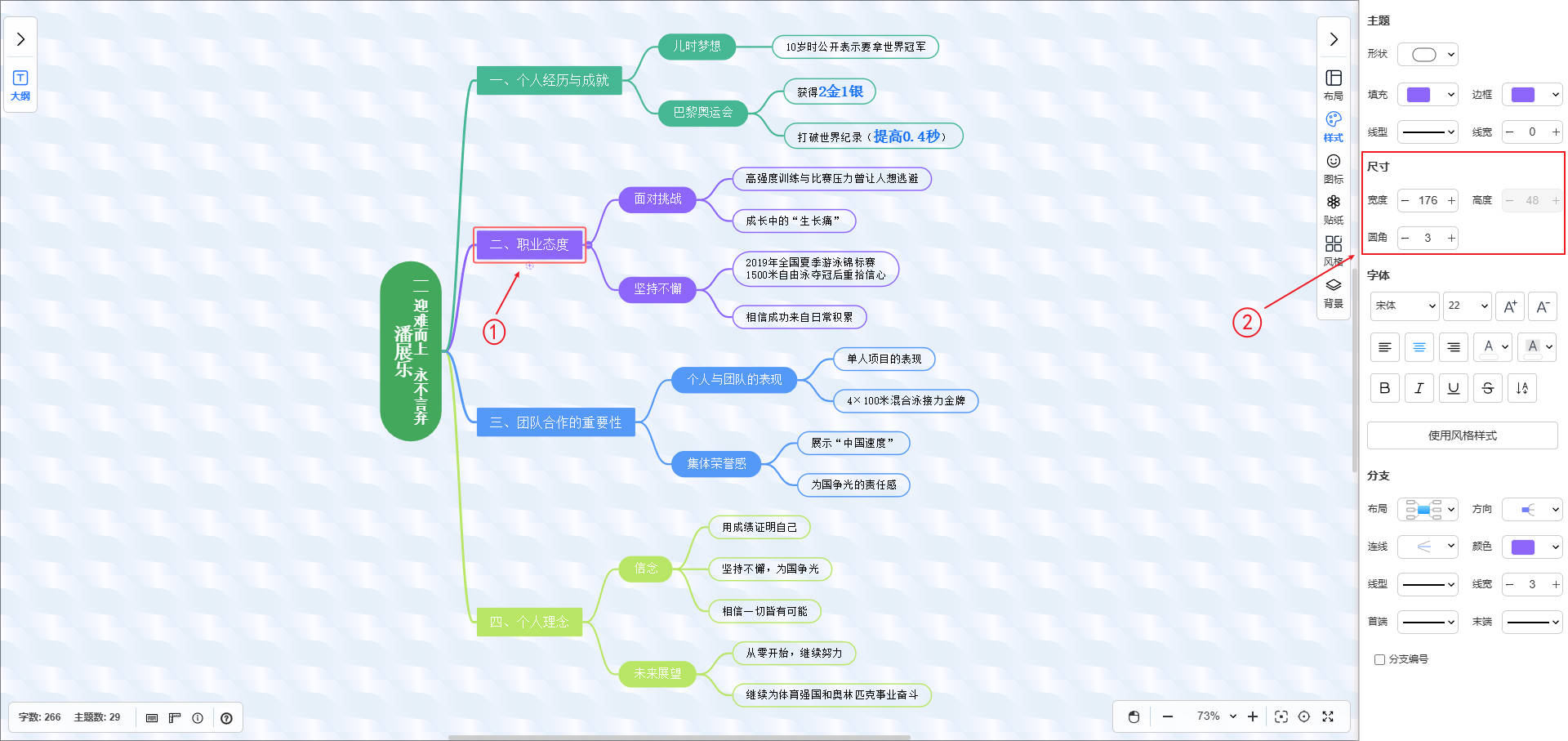Screen dimensions: 1568x741
Task: Click the help question mark icon
Action: pos(226,718)
